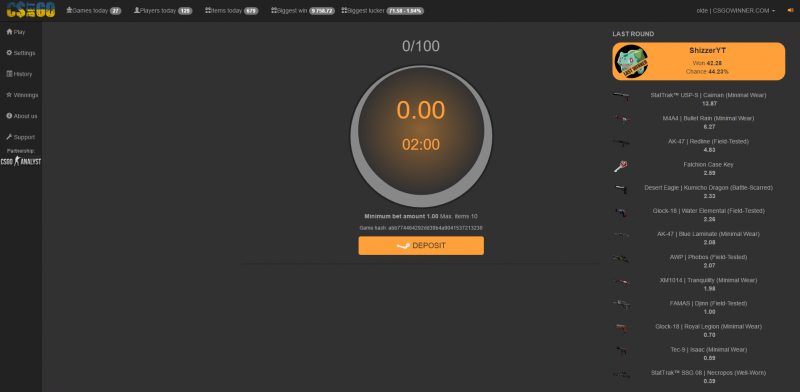800x392 pixels.
Task: Click the Biggest lucker stat
Action: (383, 11)
